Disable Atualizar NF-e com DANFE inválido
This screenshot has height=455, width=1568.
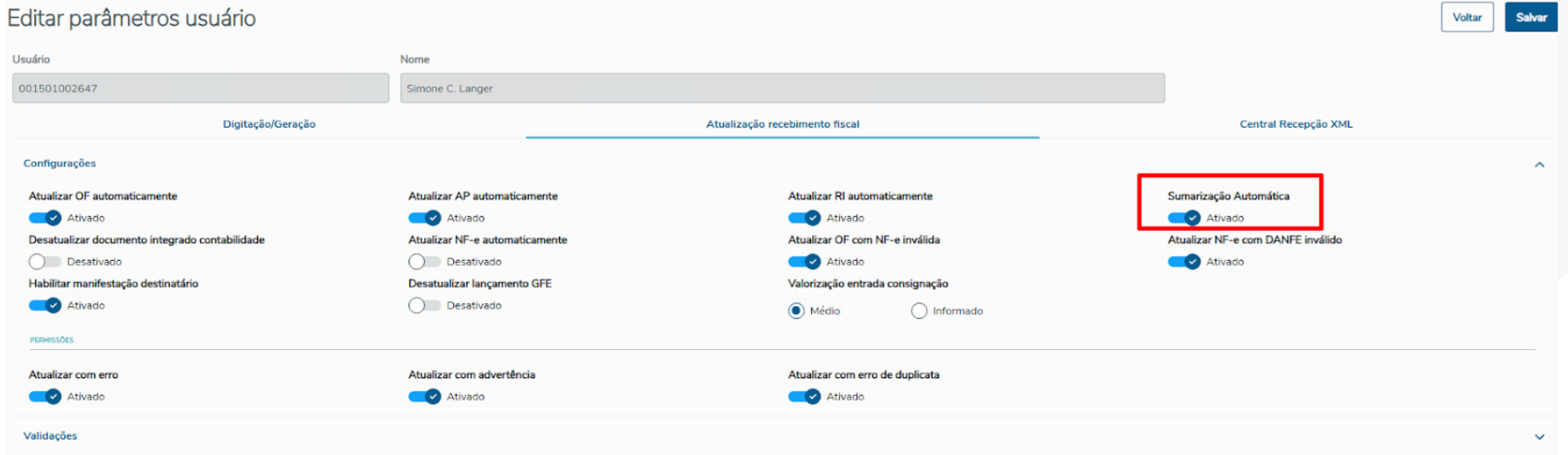pyautogui.click(x=1184, y=262)
